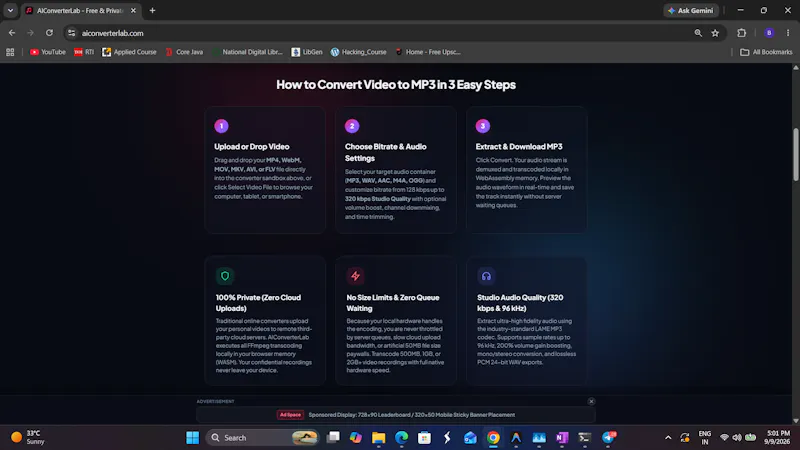This screenshot has width=800, height=450.
Task: Open Microsoft Store from taskbar
Action: [424, 438]
